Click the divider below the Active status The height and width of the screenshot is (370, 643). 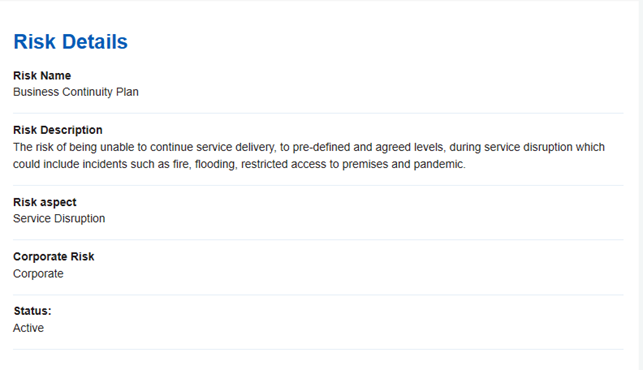(318, 349)
